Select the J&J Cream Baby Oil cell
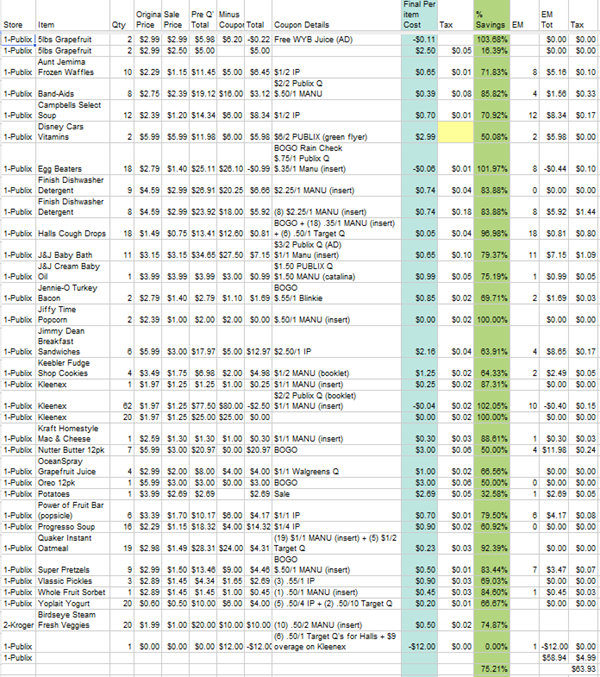This screenshot has width=600, height=677. click(x=73, y=272)
